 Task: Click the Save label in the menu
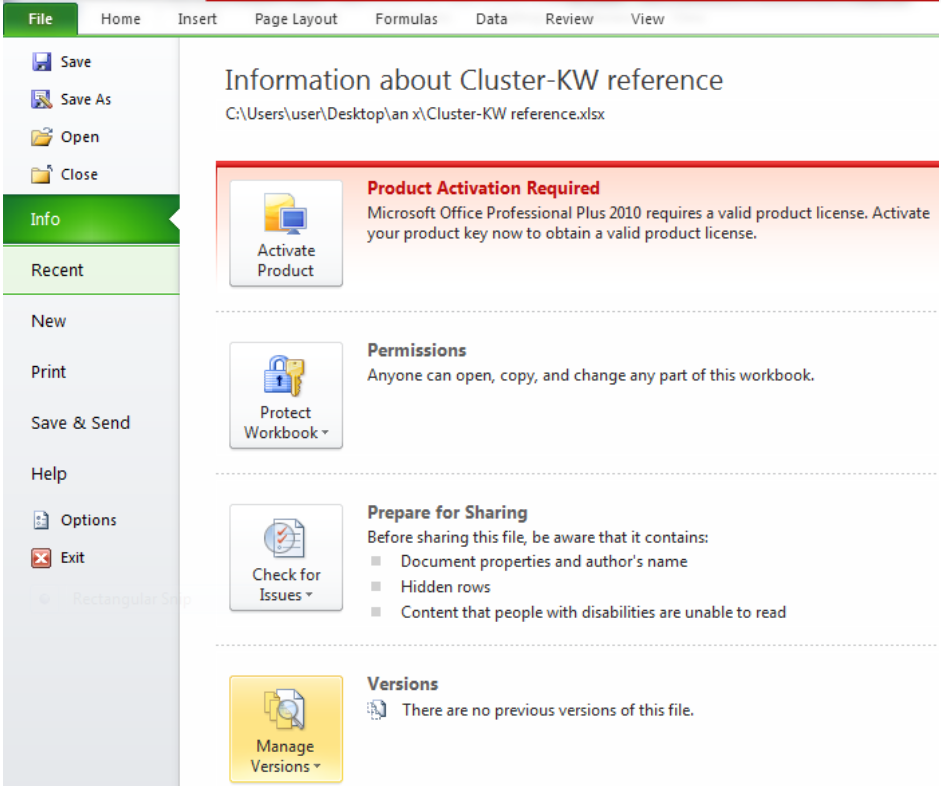[x=76, y=62]
